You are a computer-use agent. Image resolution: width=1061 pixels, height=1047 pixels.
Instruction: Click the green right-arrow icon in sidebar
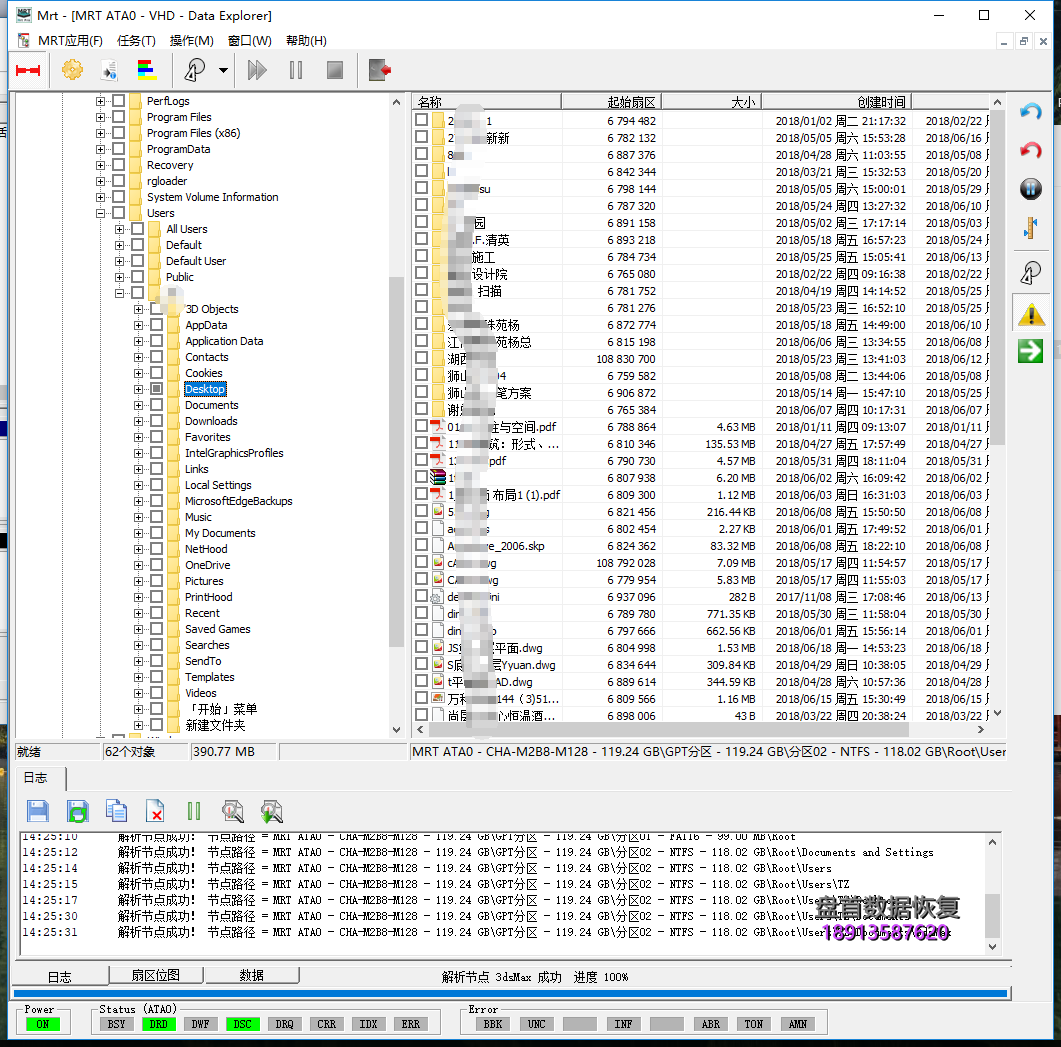[1030, 350]
